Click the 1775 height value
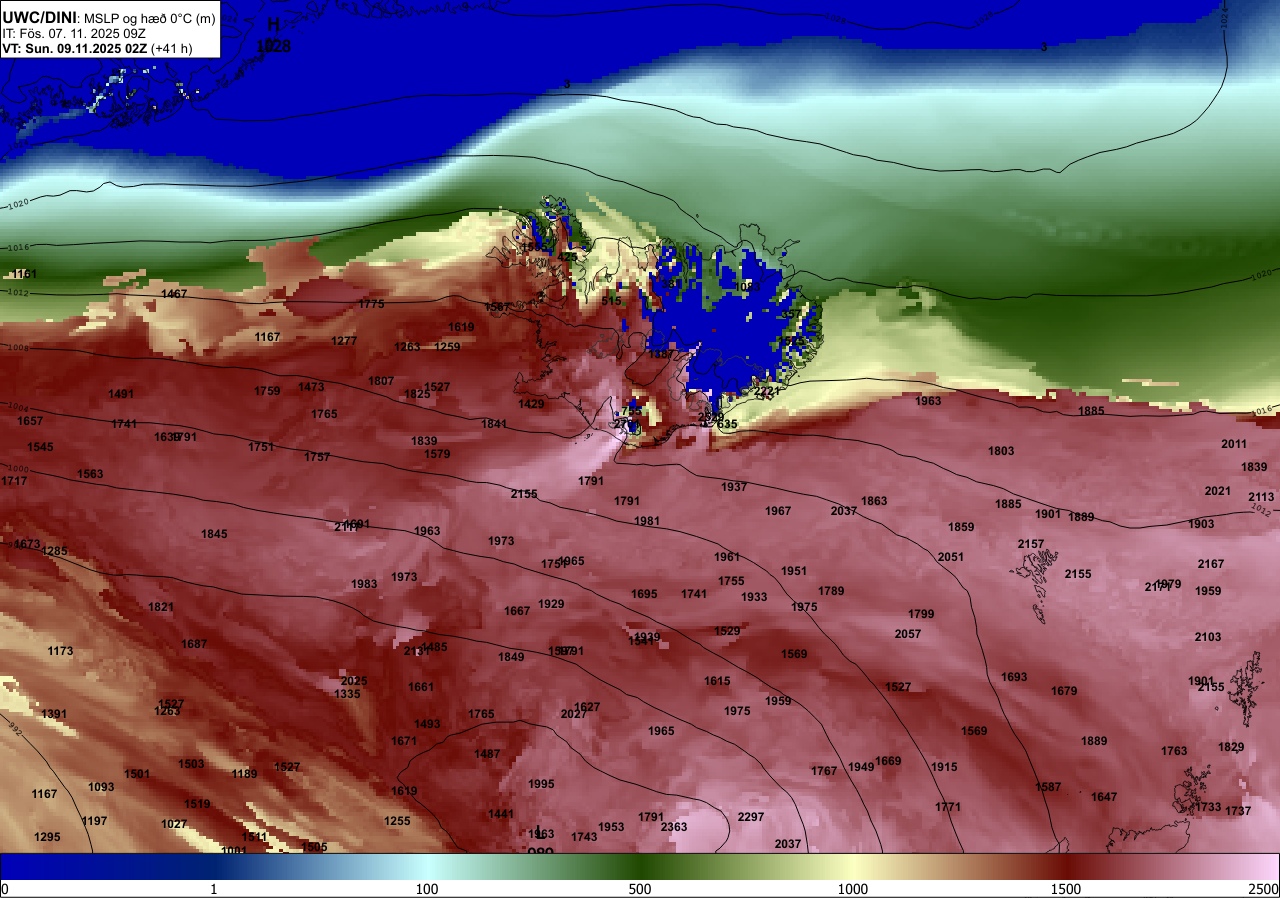Screen dimensions: 1280x898 [371, 304]
